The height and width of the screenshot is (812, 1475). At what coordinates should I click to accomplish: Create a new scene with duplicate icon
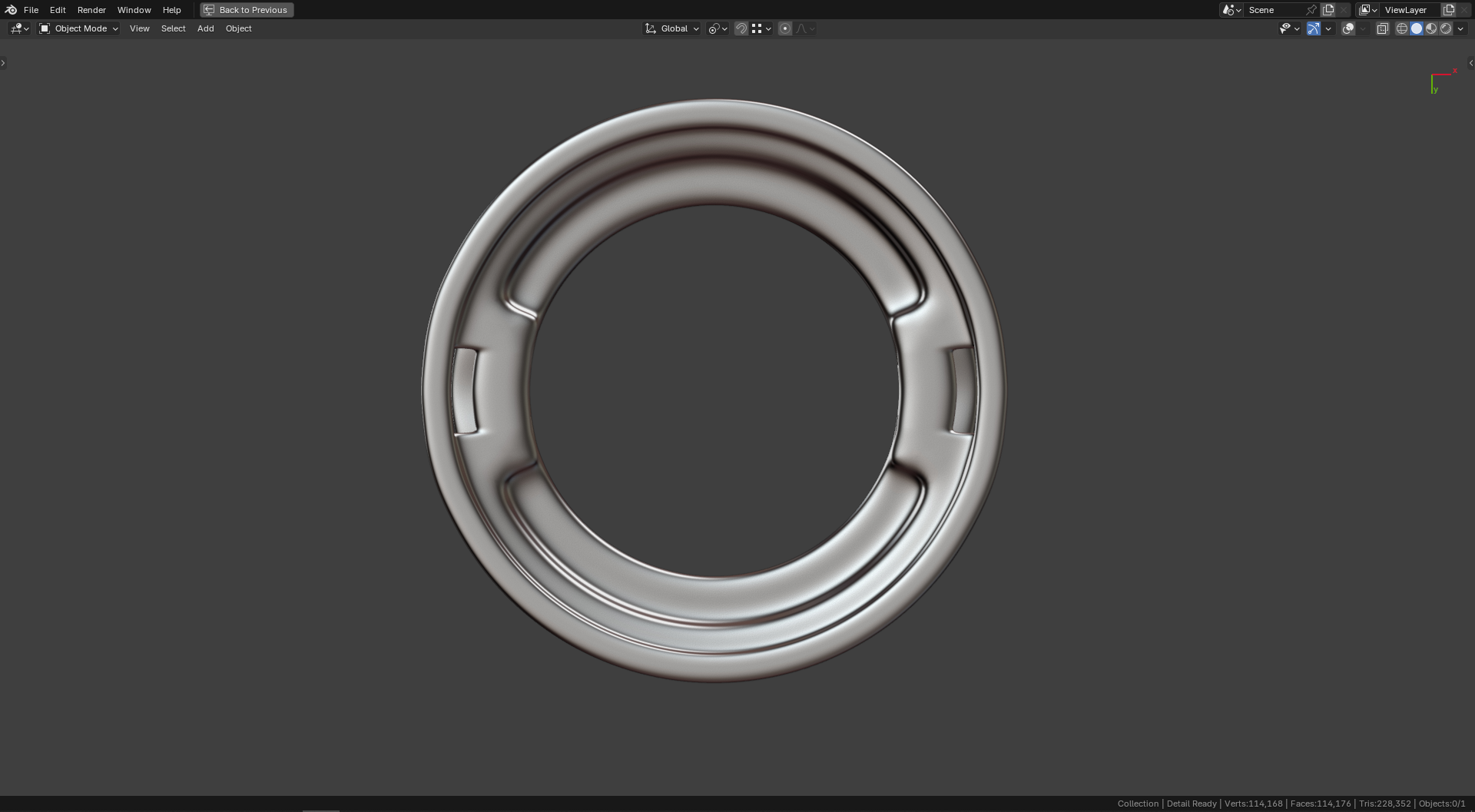(1328, 10)
